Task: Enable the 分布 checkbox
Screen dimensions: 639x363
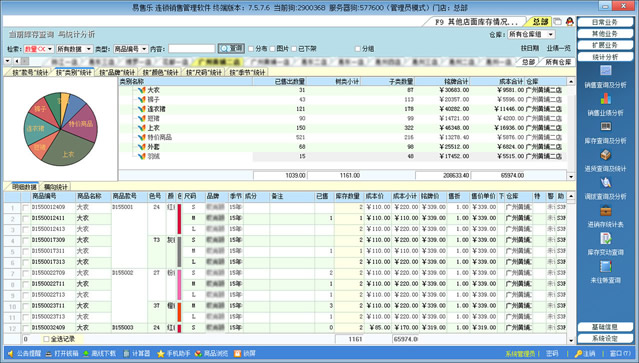Action: pos(251,49)
